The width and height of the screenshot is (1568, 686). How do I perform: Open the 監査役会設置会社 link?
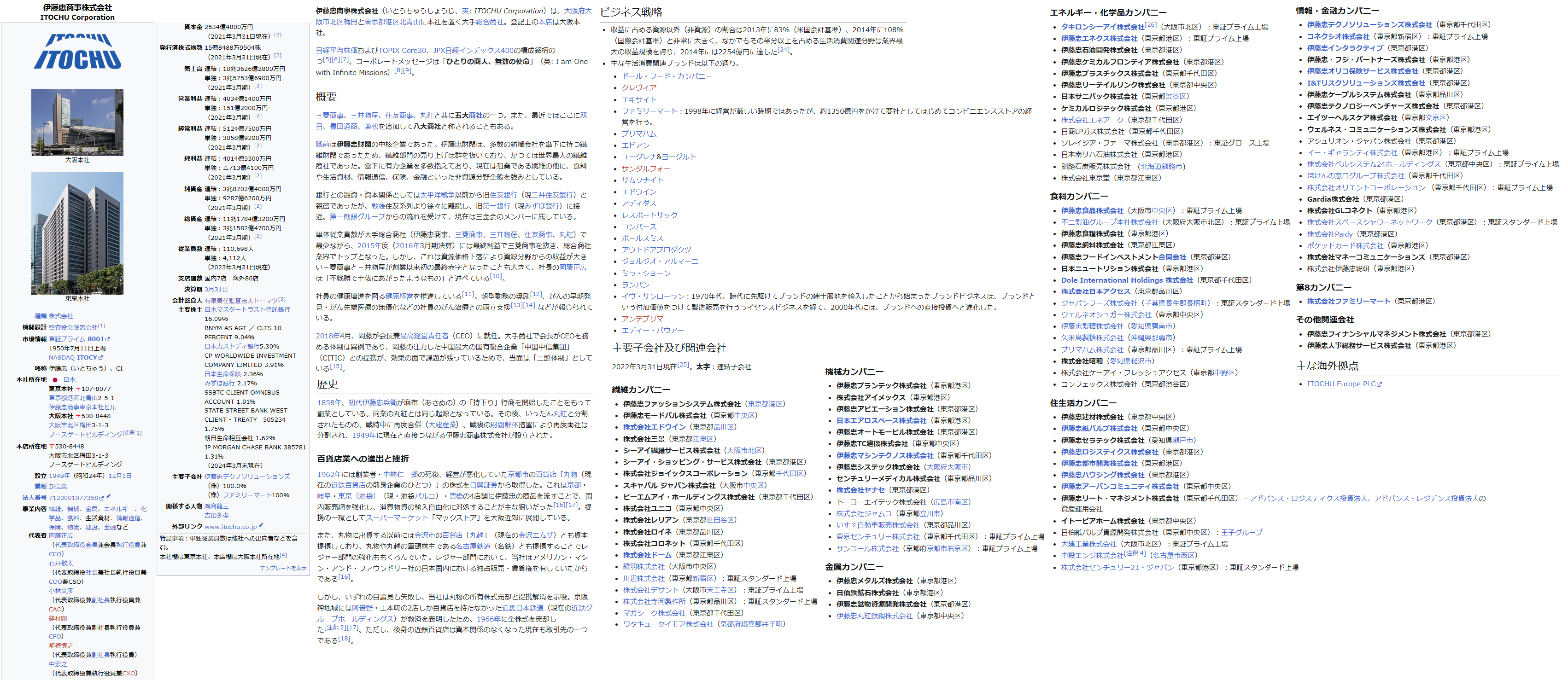pos(73,327)
